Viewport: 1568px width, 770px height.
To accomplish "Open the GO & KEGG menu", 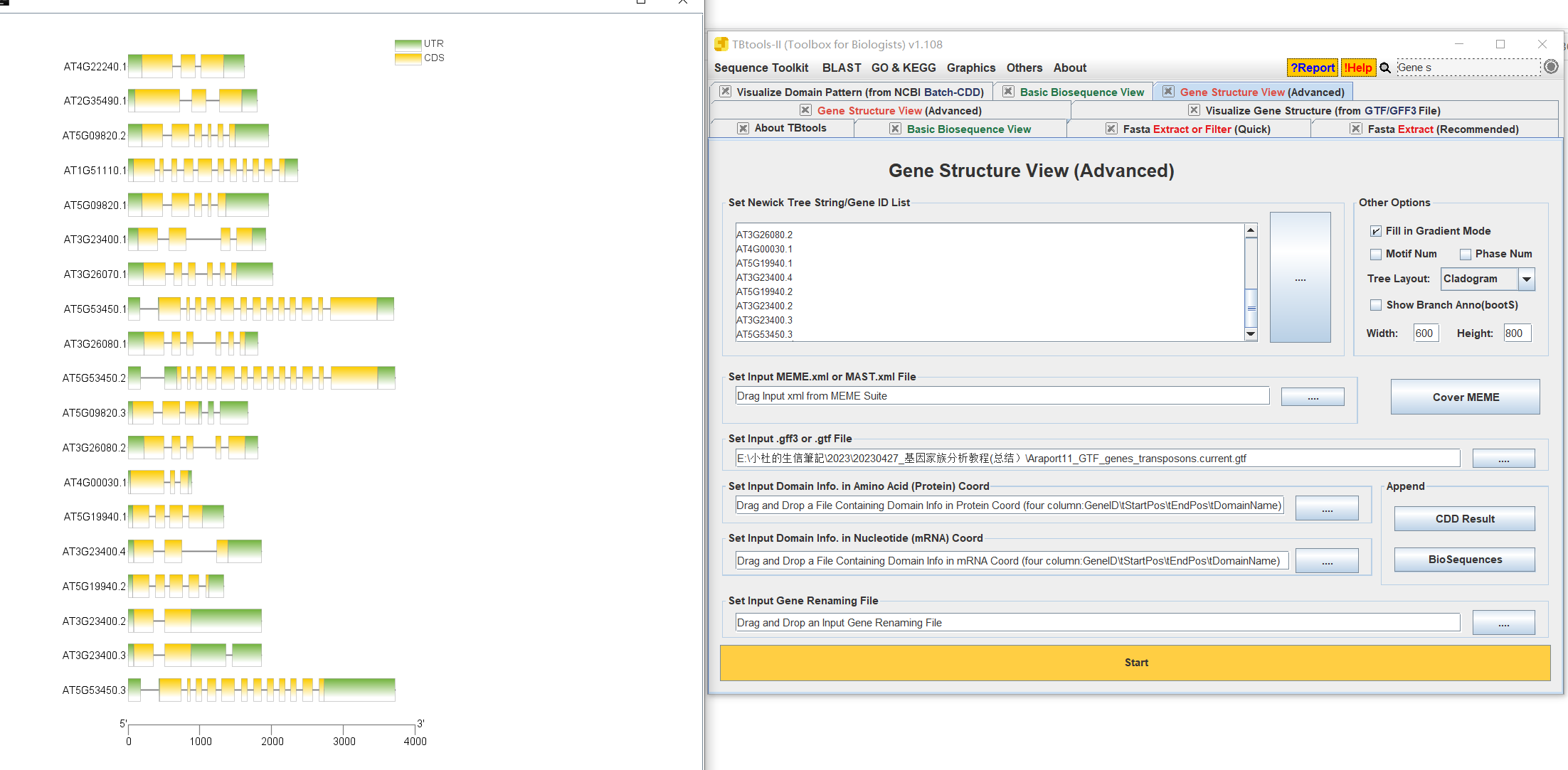I will click(x=903, y=68).
